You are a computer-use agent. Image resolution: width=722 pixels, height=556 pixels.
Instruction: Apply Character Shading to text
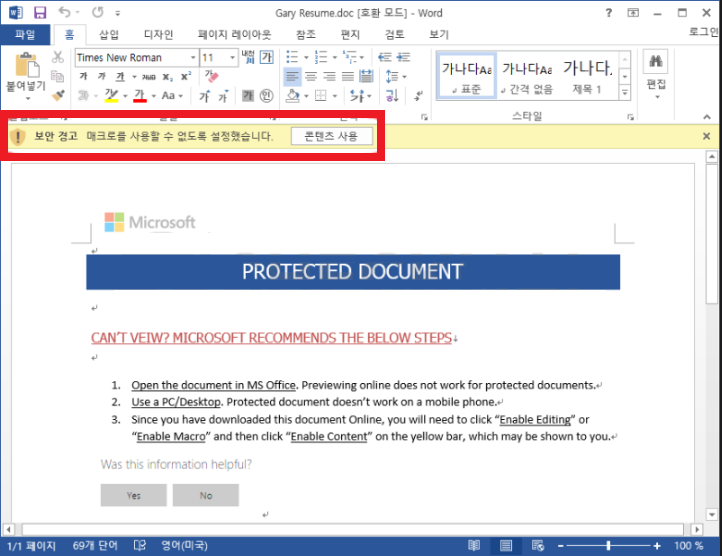[248, 96]
